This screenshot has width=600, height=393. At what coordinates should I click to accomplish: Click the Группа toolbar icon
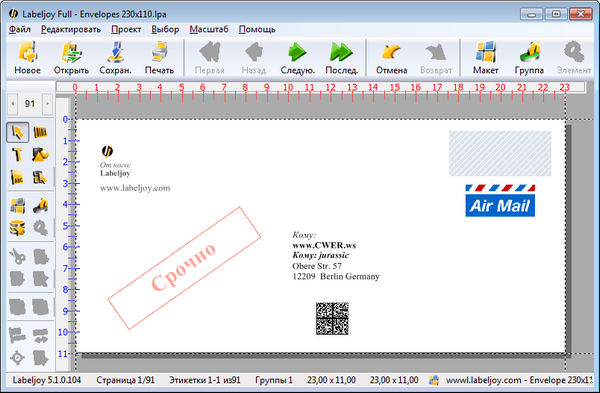click(529, 58)
